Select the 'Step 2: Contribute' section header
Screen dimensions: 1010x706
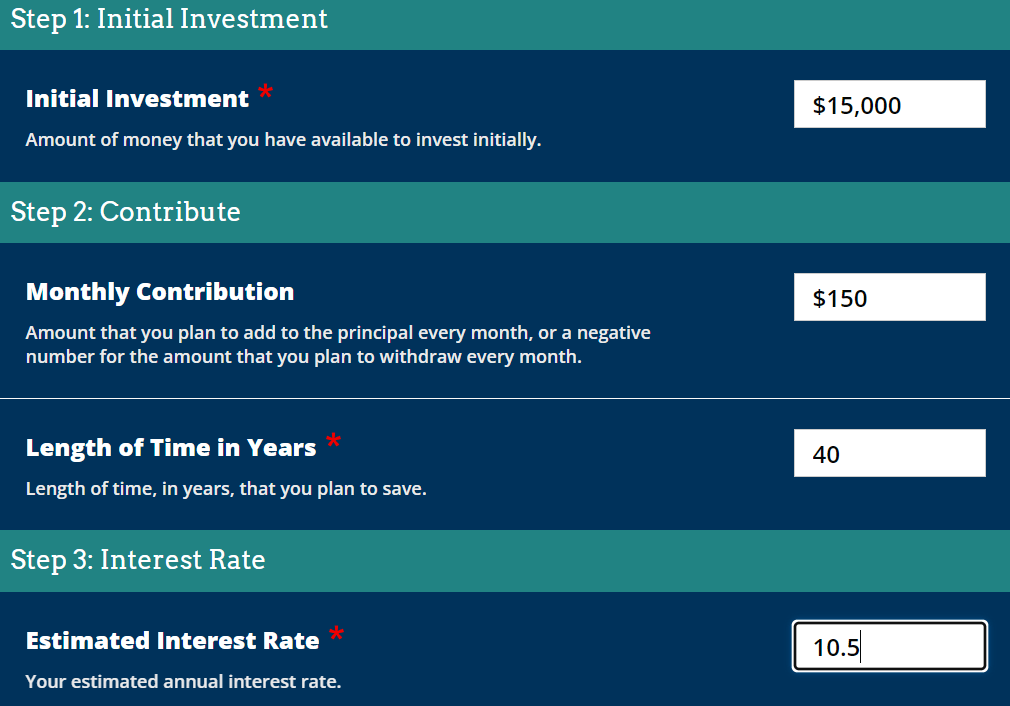[125, 212]
